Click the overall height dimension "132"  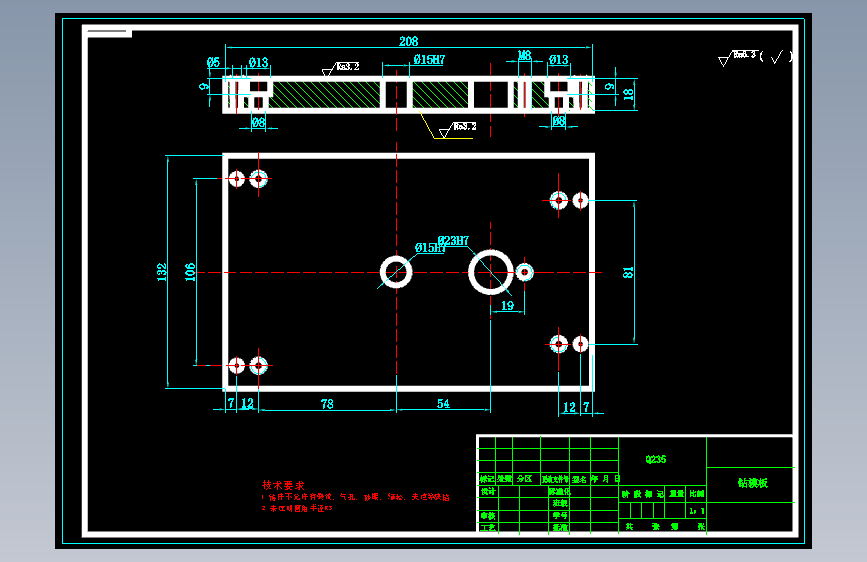coord(161,272)
